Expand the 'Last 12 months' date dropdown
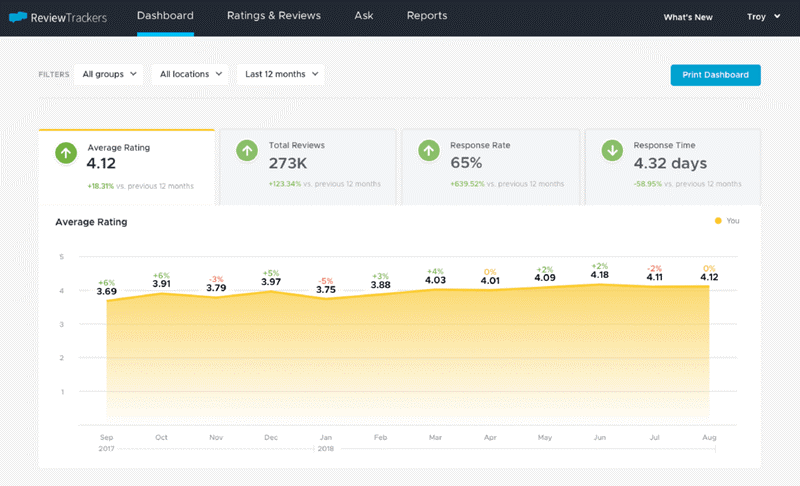Viewport: 800px width, 486px height. click(x=281, y=74)
